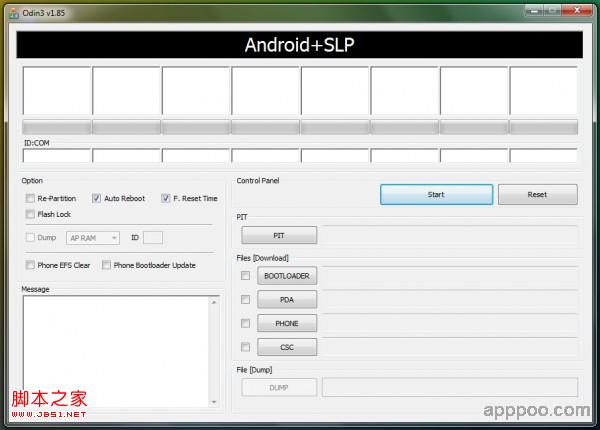Tick the checkbox beside CSC

245,347
